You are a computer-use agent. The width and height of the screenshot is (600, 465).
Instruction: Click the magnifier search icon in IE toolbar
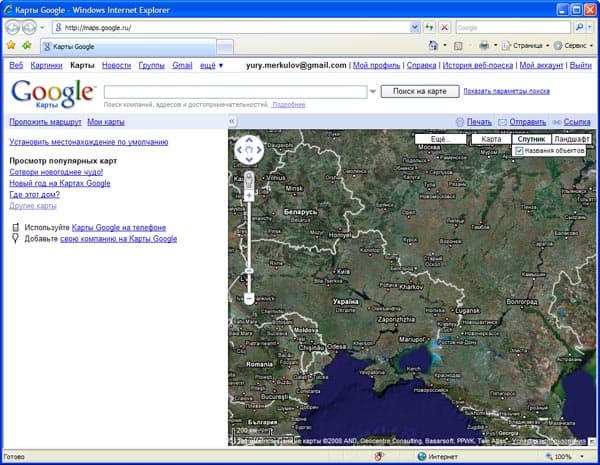(x=579, y=28)
